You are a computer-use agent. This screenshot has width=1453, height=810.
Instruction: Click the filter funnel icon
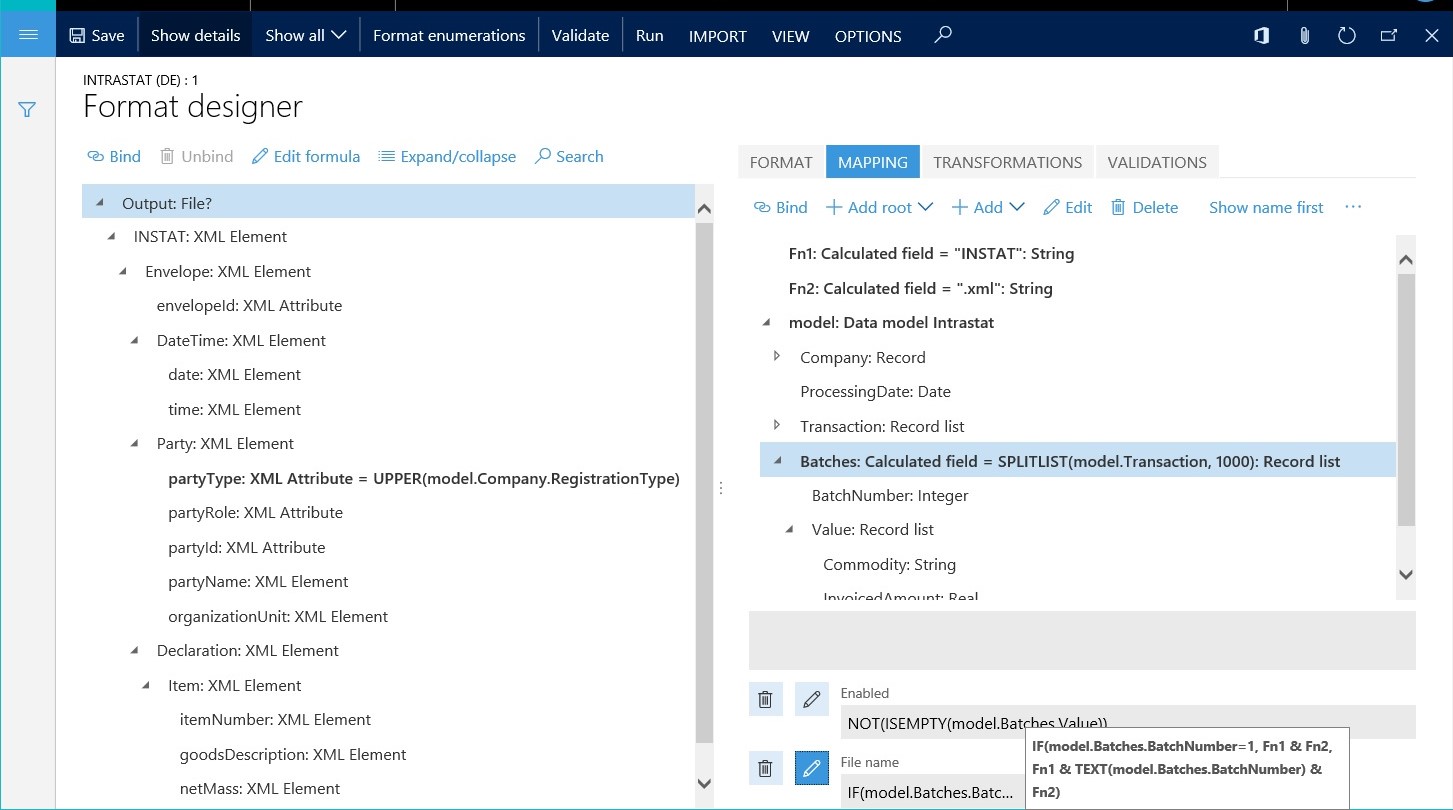(27, 110)
